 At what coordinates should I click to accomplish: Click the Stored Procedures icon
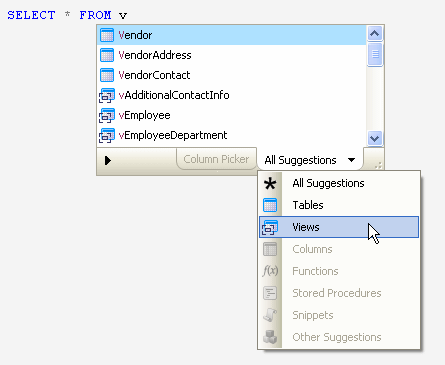pyautogui.click(x=270, y=293)
